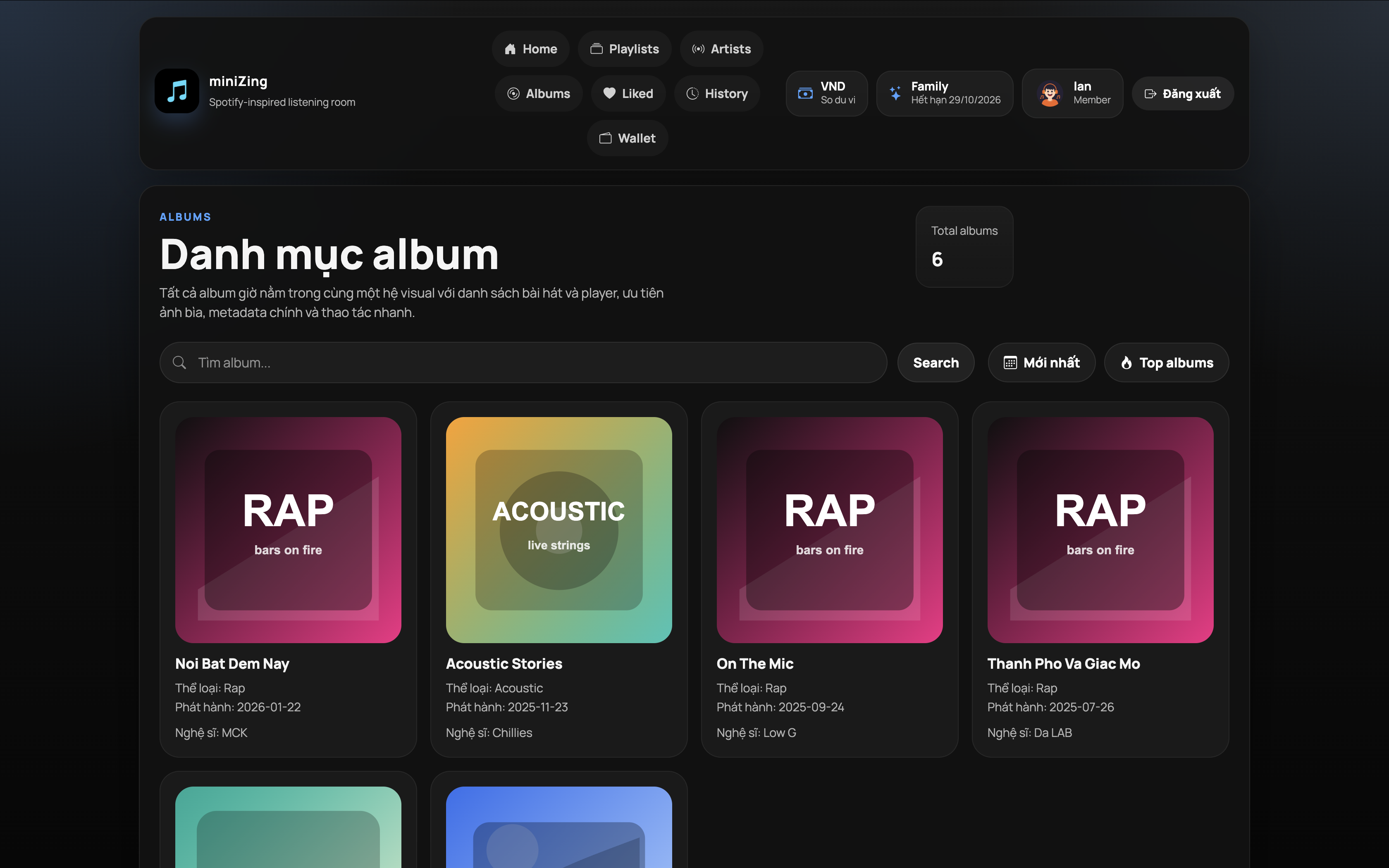Image resolution: width=1389 pixels, height=868 pixels.
Task: Click the flame icon in Top albums
Action: pyautogui.click(x=1126, y=363)
